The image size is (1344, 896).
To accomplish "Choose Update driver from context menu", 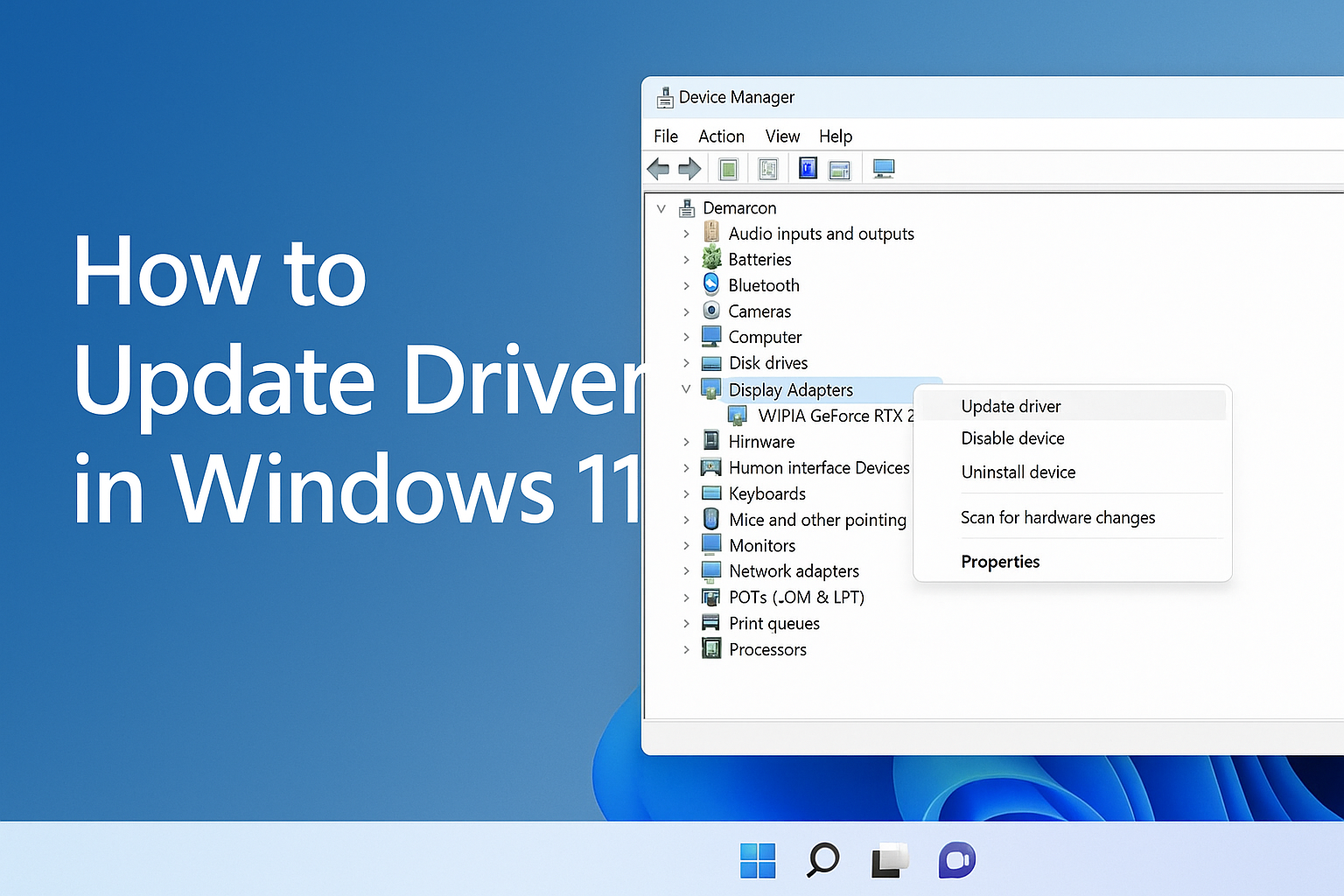I will [x=1073, y=406].
